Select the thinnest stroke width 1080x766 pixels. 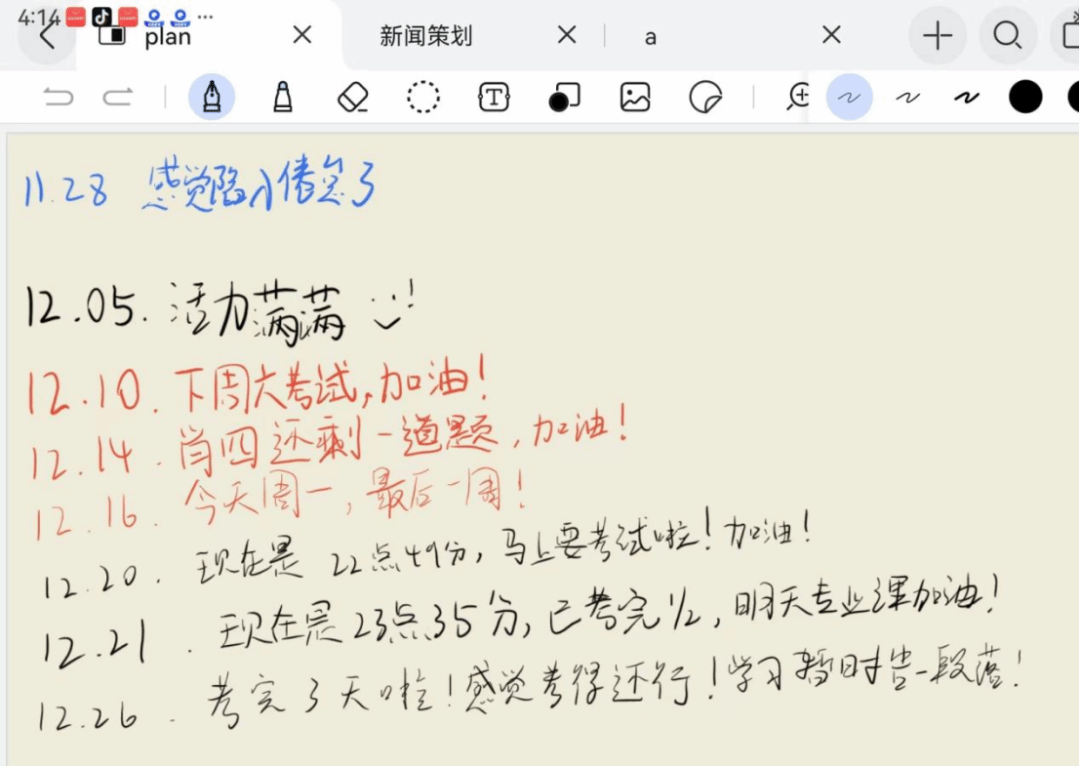pos(849,97)
